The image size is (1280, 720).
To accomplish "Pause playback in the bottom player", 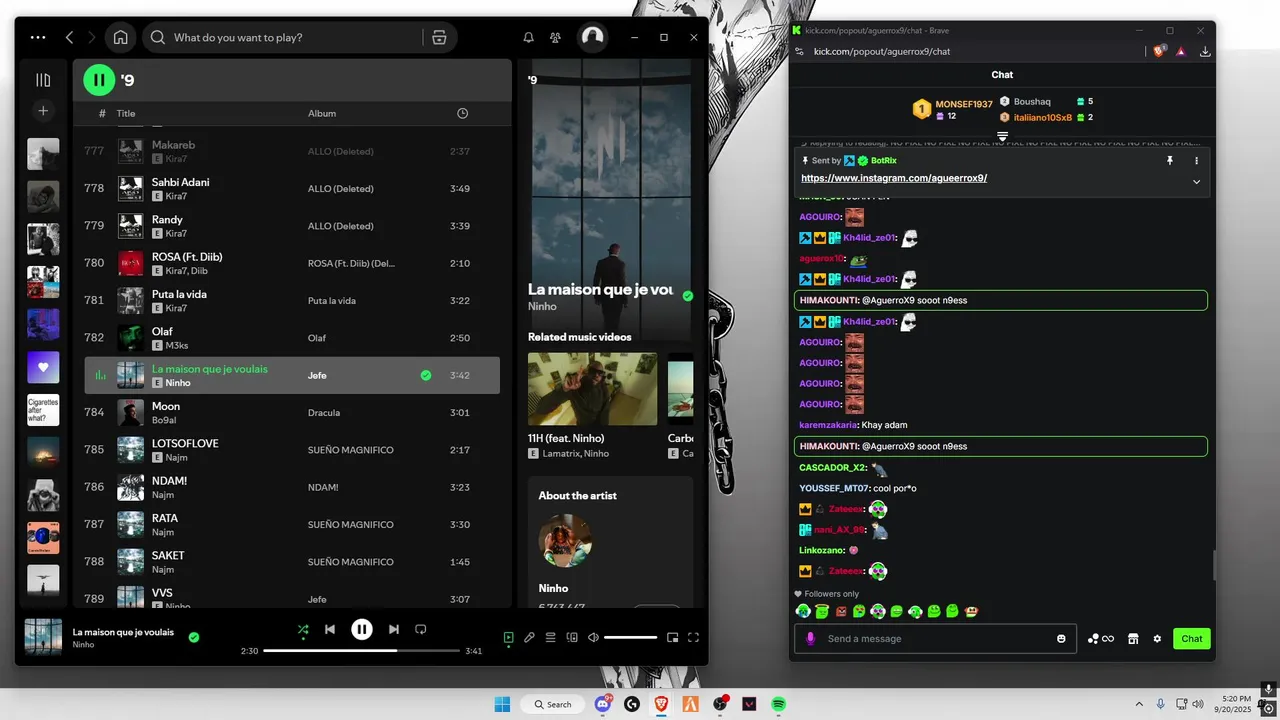I will tap(362, 629).
